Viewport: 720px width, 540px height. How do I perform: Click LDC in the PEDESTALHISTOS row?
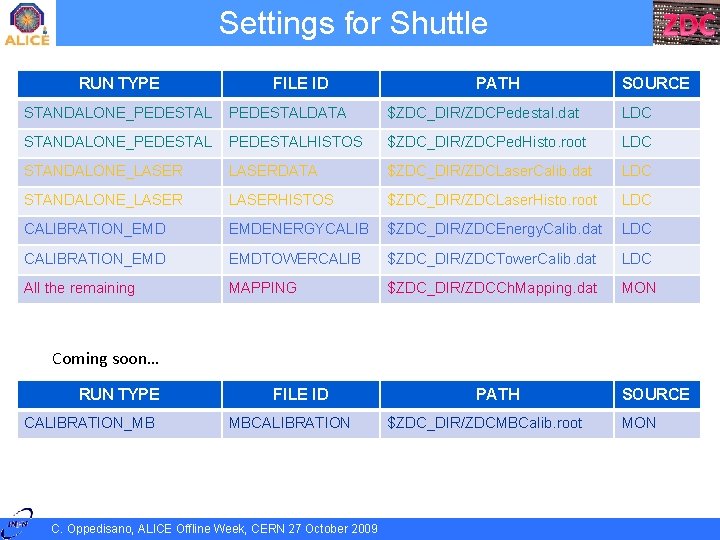click(x=636, y=142)
